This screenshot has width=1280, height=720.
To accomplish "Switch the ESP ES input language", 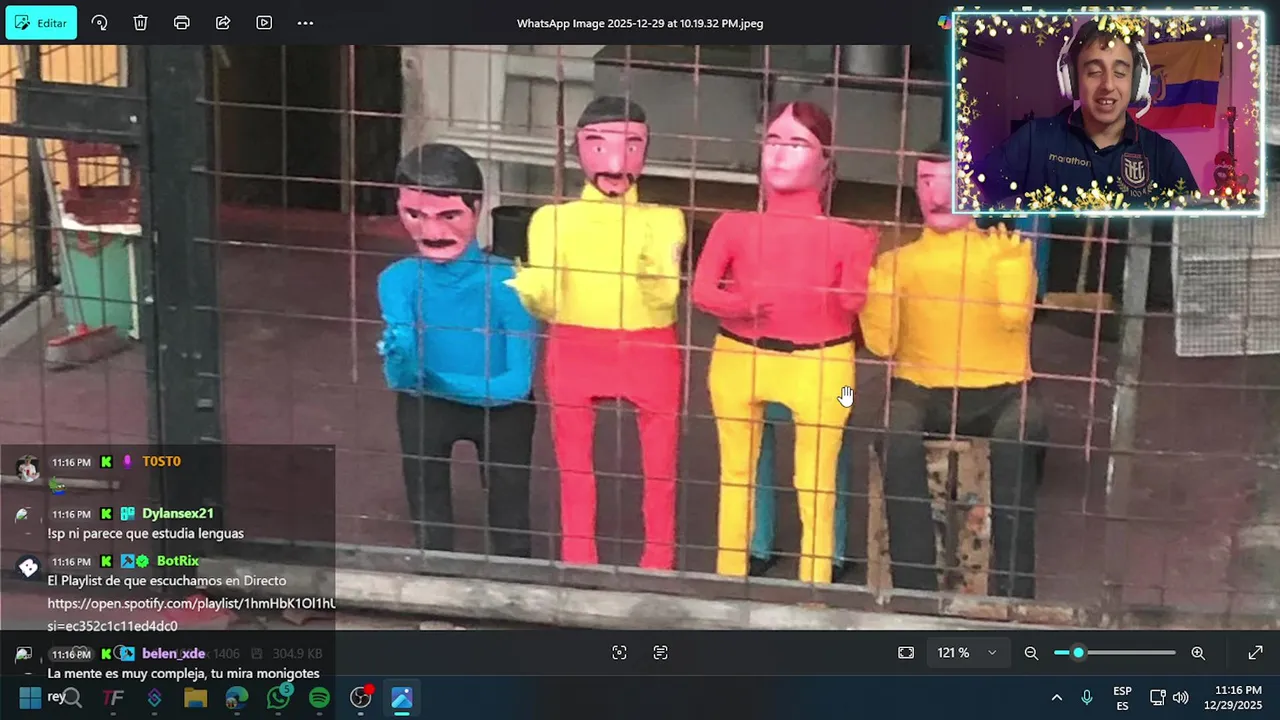I will tap(1122, 698).
